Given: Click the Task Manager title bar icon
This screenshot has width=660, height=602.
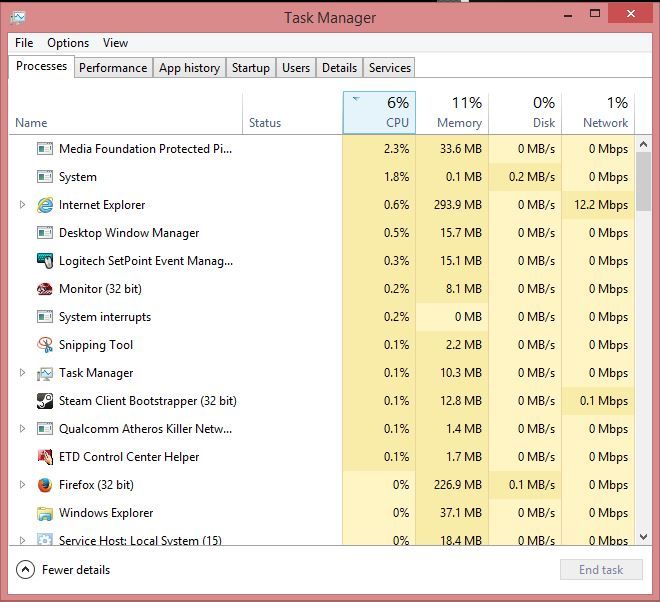Looking at the screenshot, I should [x=18, y=18].
